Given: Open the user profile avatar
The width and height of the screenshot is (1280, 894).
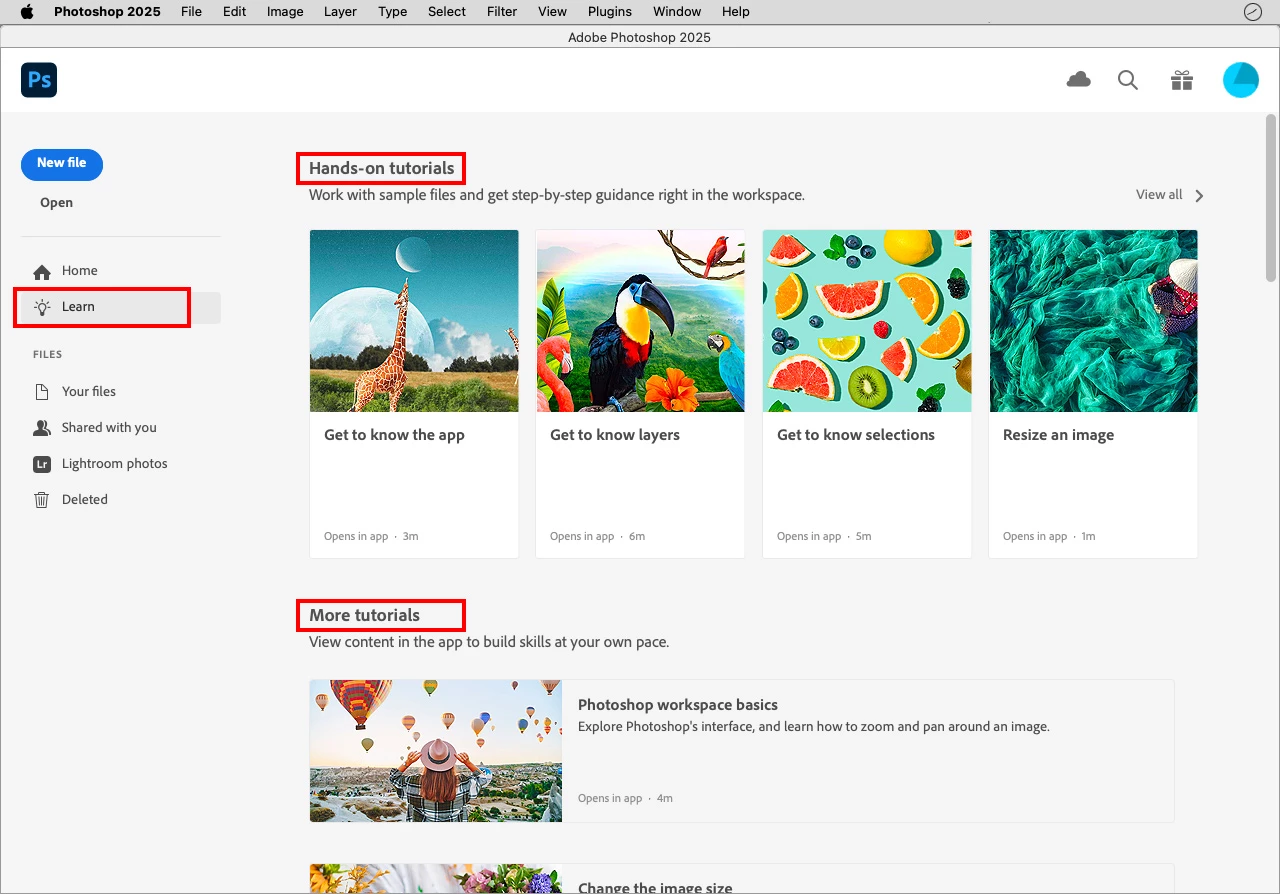Looking at the screenshot, I should [x=1241, y=80].
